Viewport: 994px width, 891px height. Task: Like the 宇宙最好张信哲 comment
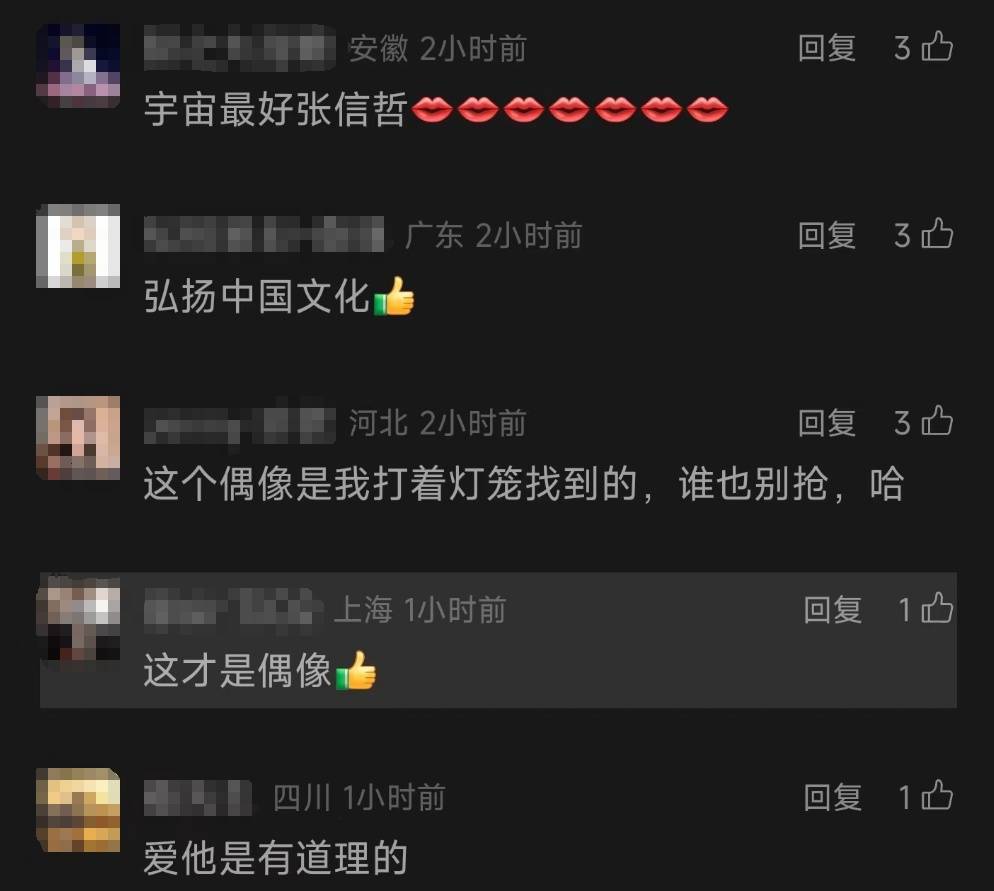pos(937,48)
